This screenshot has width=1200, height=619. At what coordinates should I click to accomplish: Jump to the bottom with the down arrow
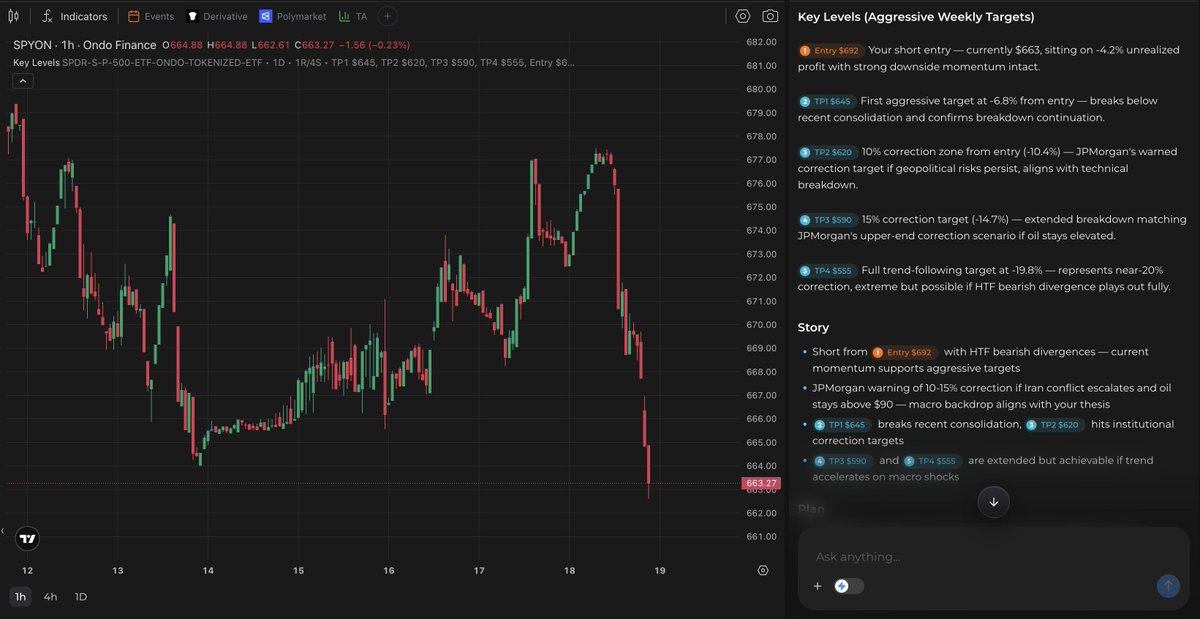coord(993,502)
